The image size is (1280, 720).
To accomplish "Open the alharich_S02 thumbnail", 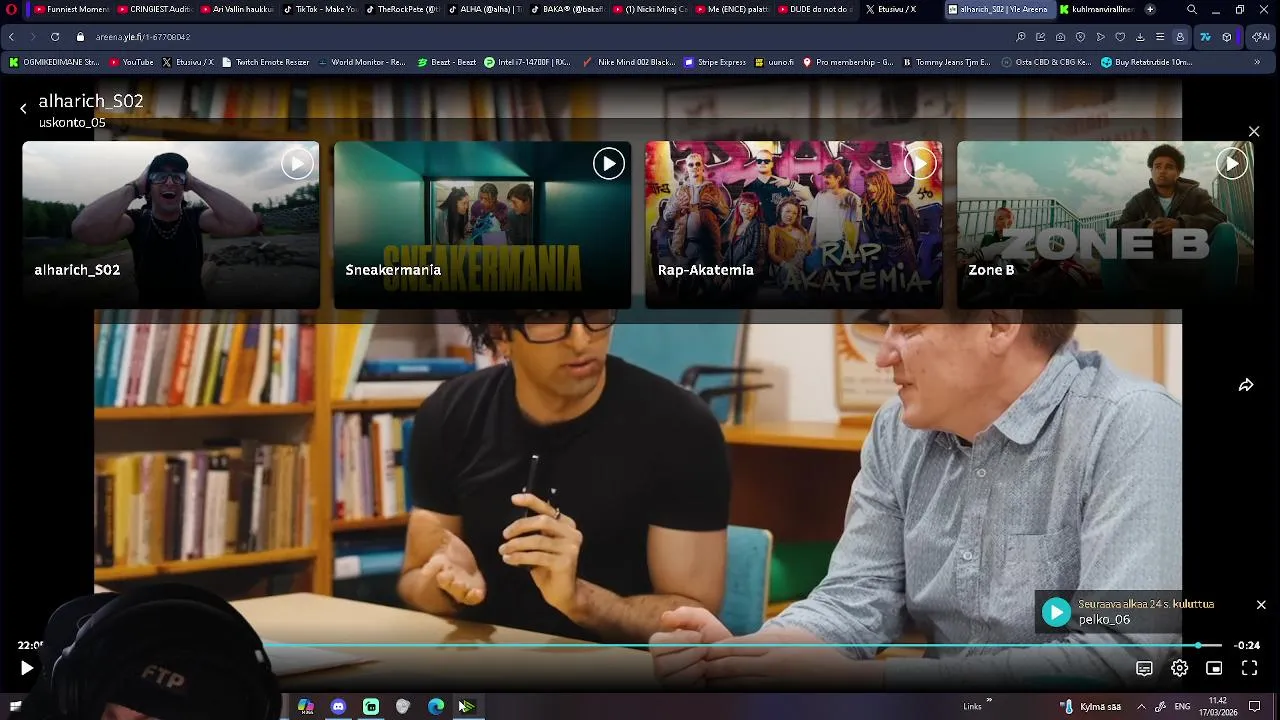I will click(x=171, y=224).
